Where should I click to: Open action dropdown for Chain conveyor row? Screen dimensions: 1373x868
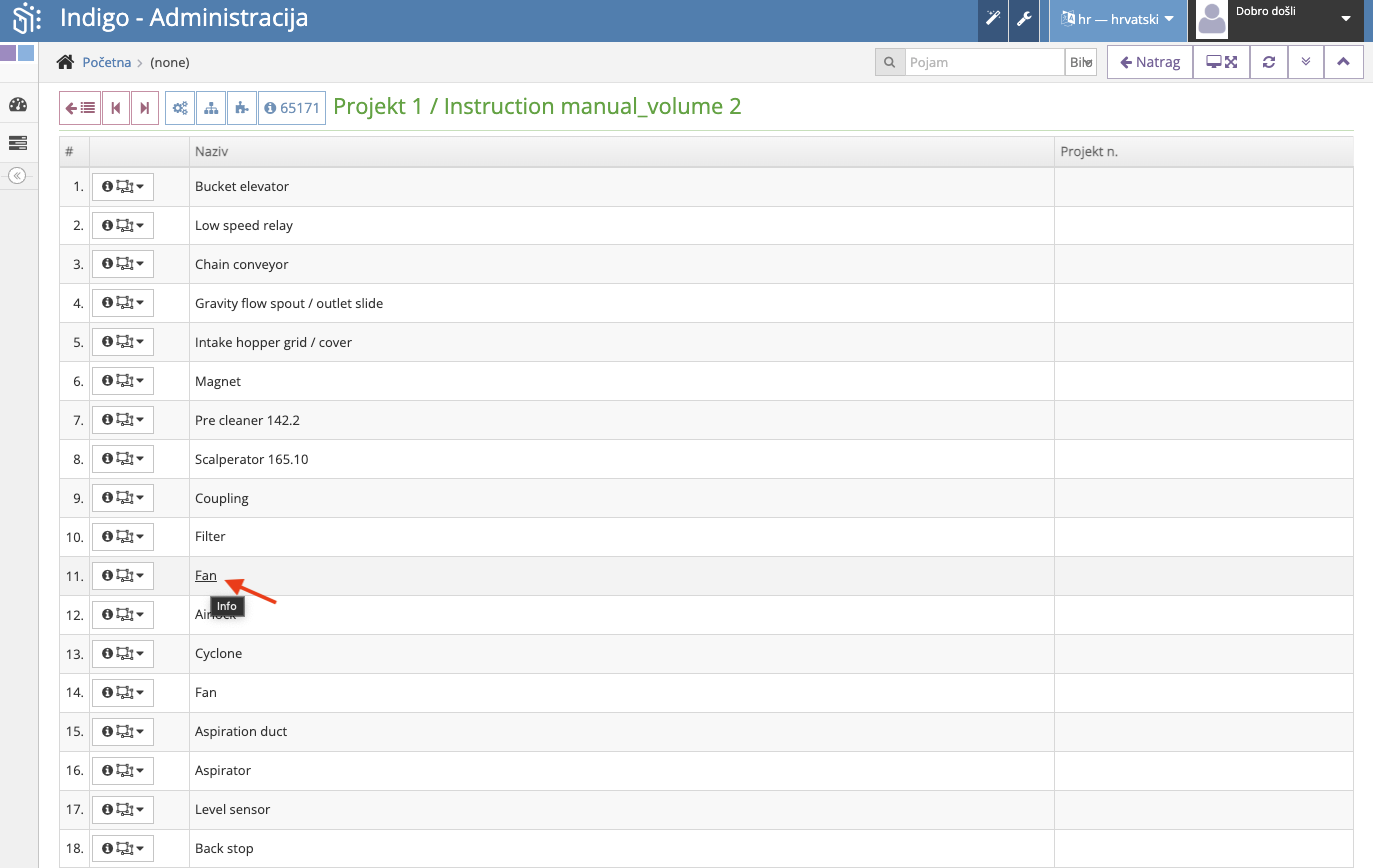[x=123, y=264]
